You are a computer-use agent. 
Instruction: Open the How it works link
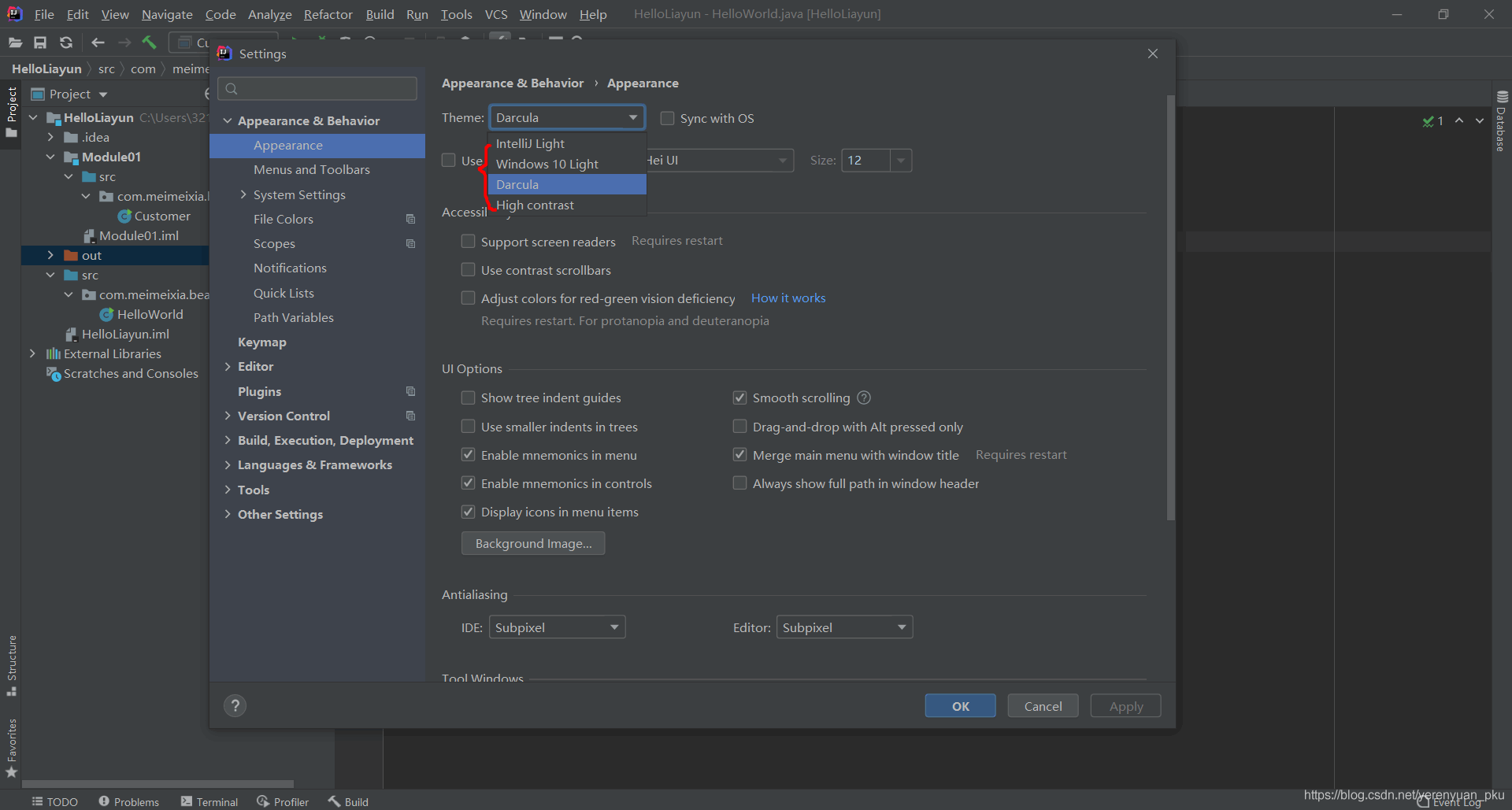(787, 298)
